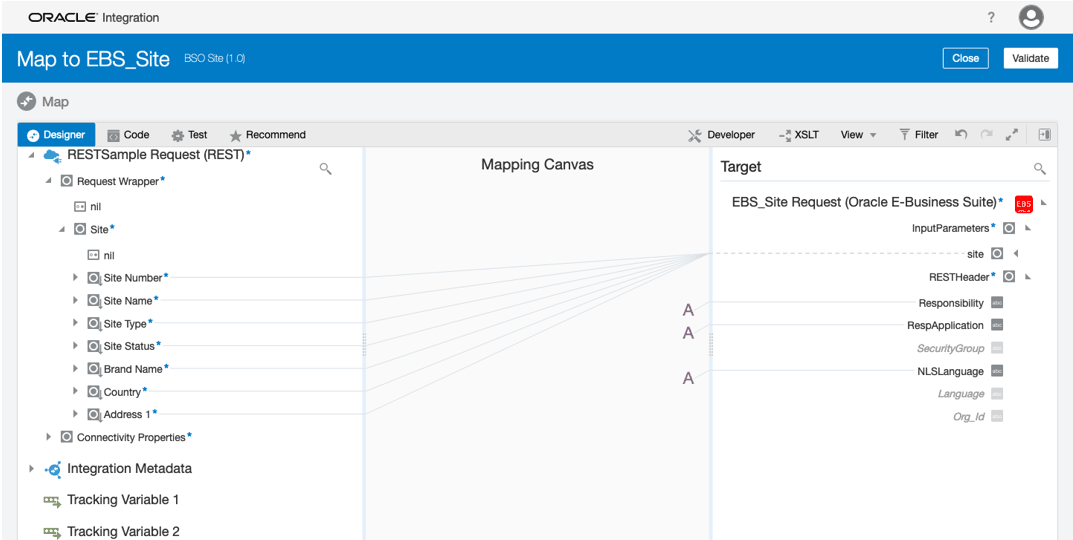The image size is (1073, 540).
Task: Click the target site element icon
Action: point(997,254)
